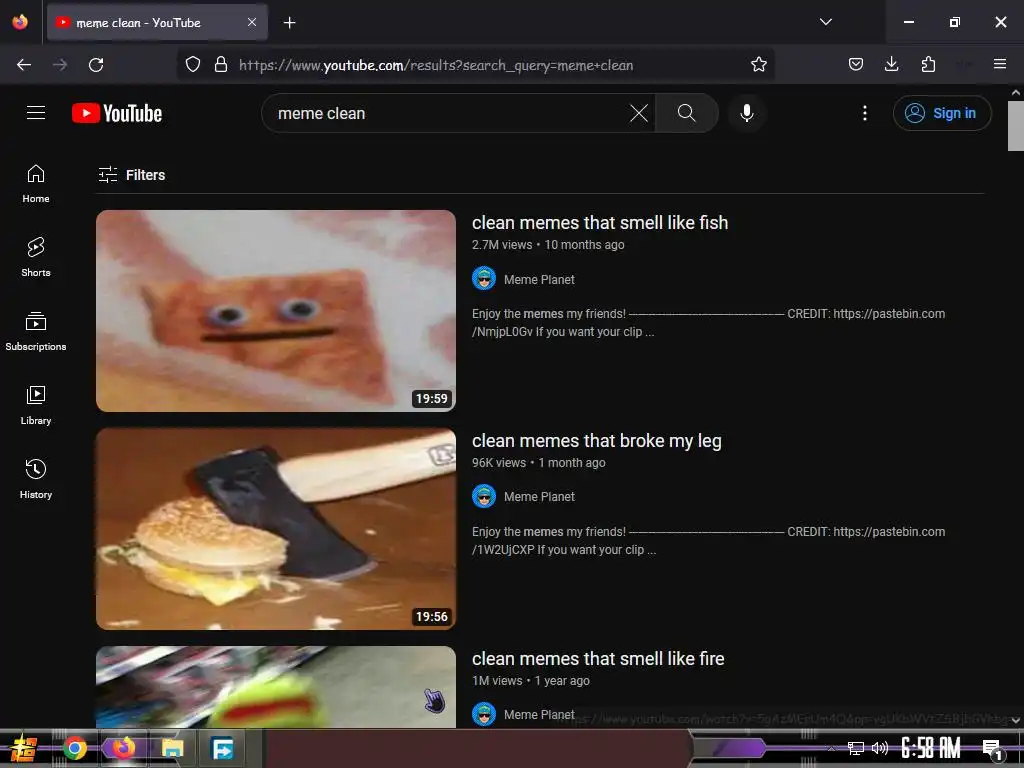
Task: Open Firefox downloads panel
Action: point(891,64)
